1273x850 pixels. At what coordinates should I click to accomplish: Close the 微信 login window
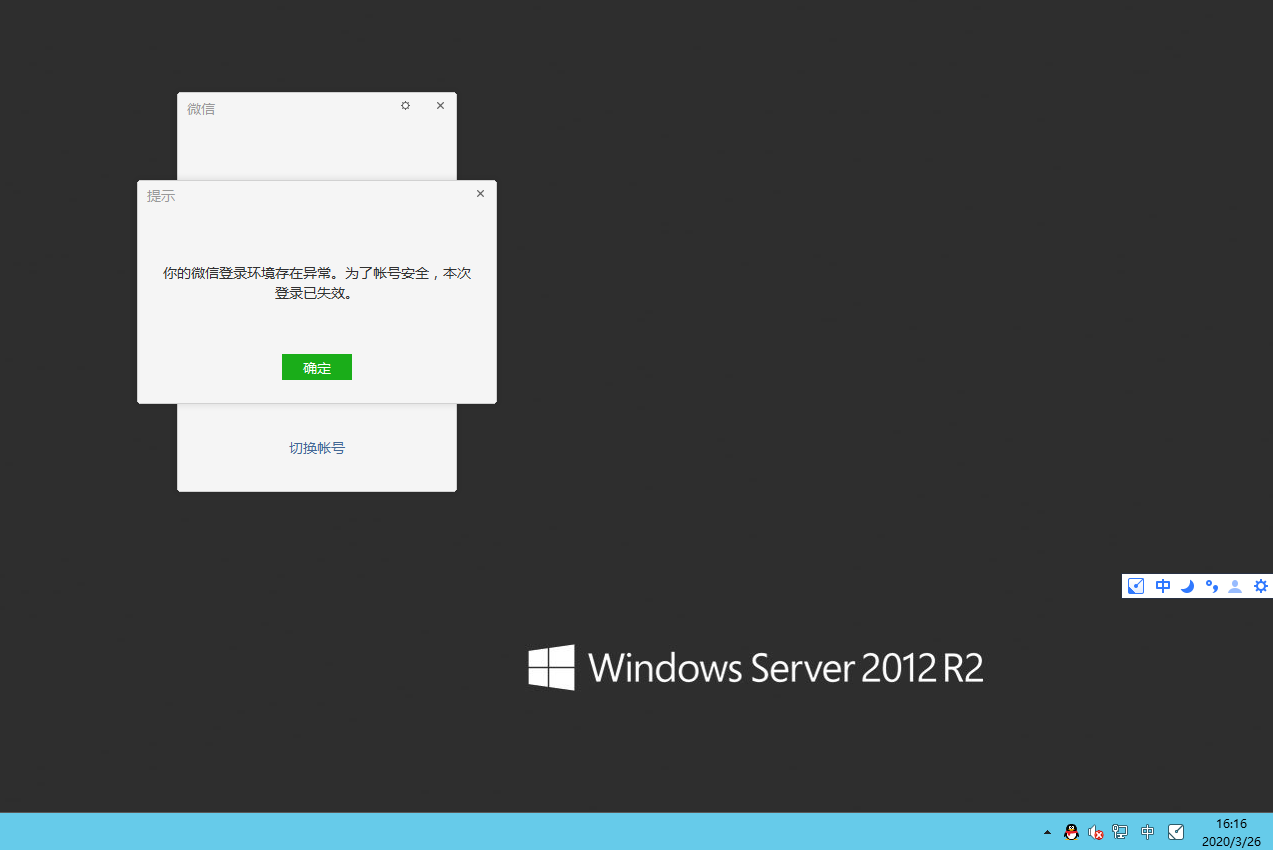tap(440, 105)
